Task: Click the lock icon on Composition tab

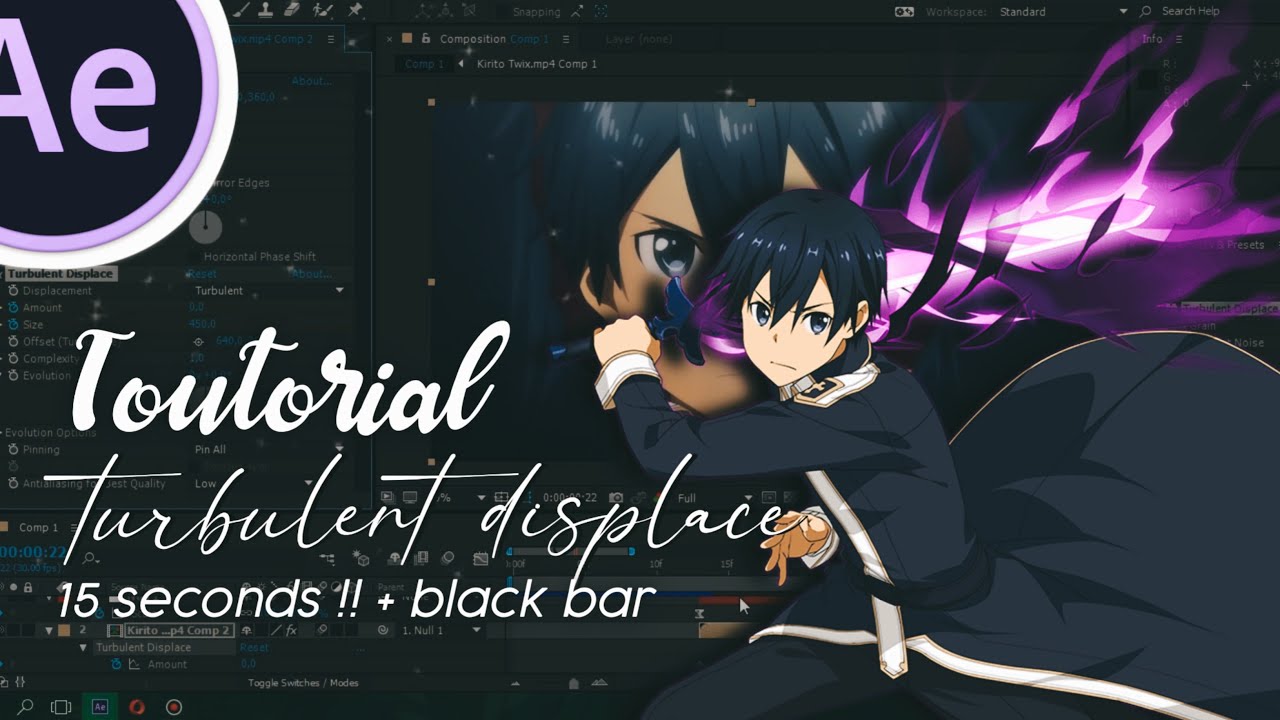Action: [x=426, y=39]
